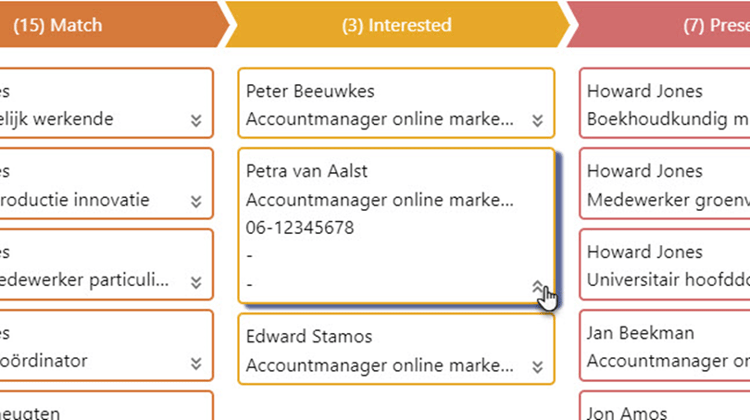
Task: Select the (15) Match stage header
Action: (x=110, y=25)
